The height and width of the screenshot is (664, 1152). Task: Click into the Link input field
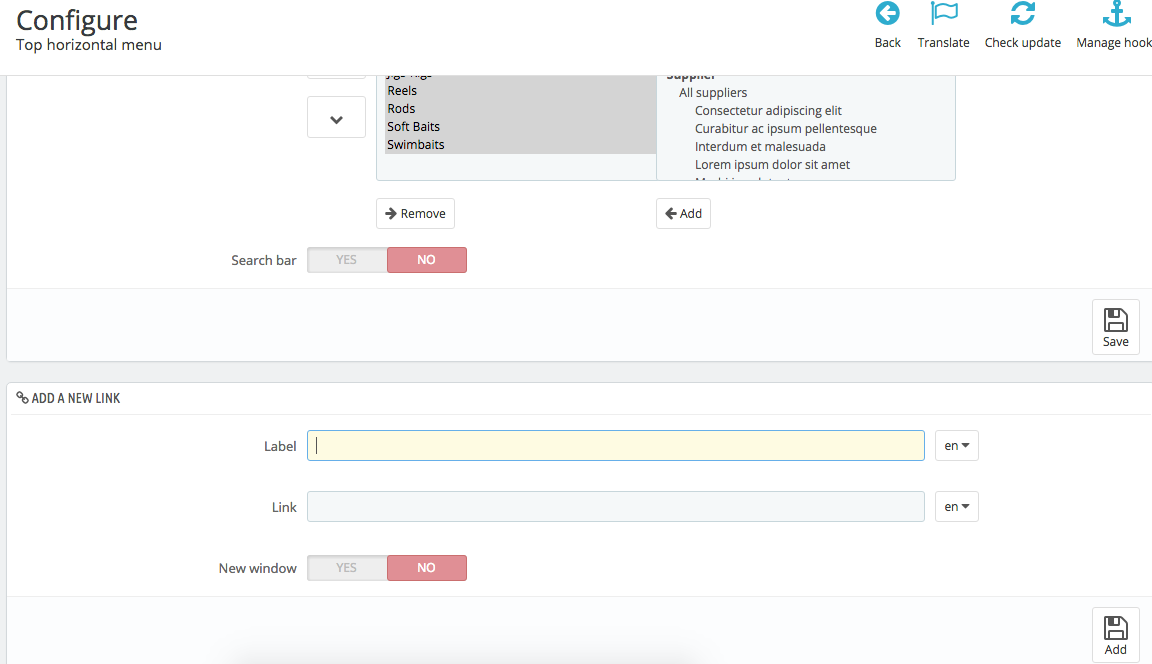click(616, 507)
